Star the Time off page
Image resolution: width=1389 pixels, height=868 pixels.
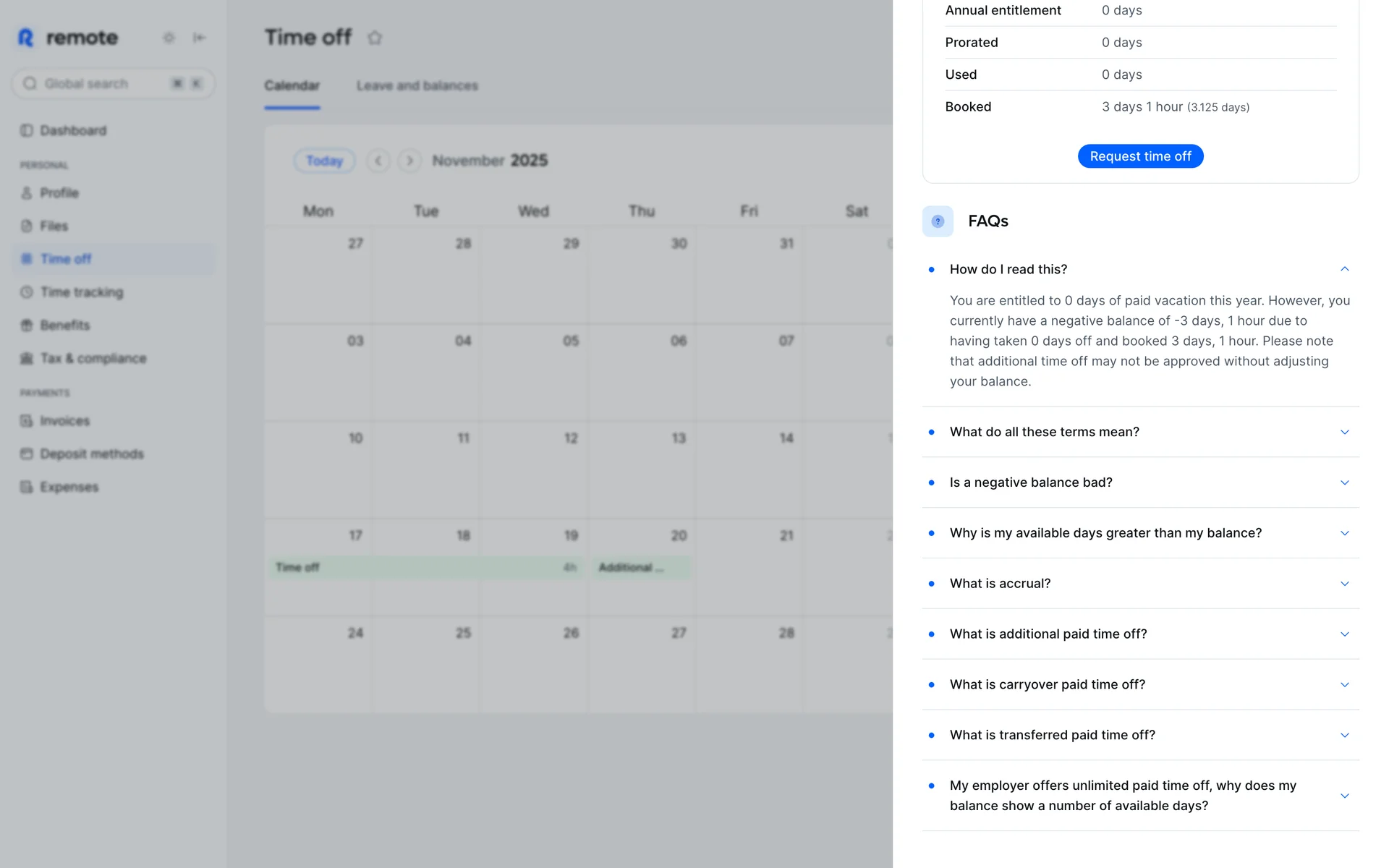pos(374,38)
